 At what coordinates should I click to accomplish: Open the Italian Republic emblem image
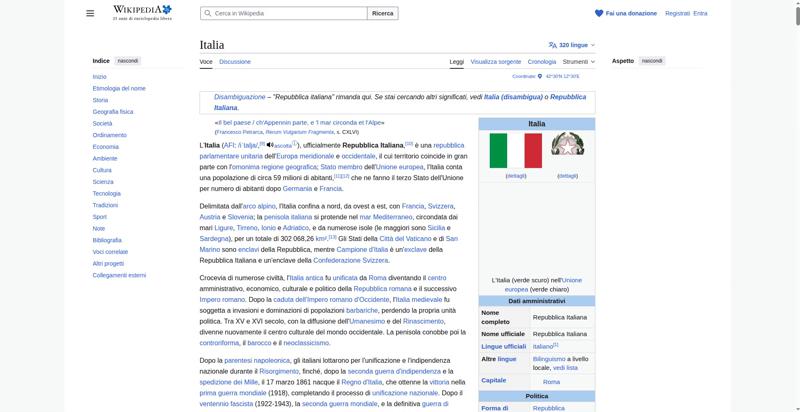pyautogui.click(x=567, y=150)
